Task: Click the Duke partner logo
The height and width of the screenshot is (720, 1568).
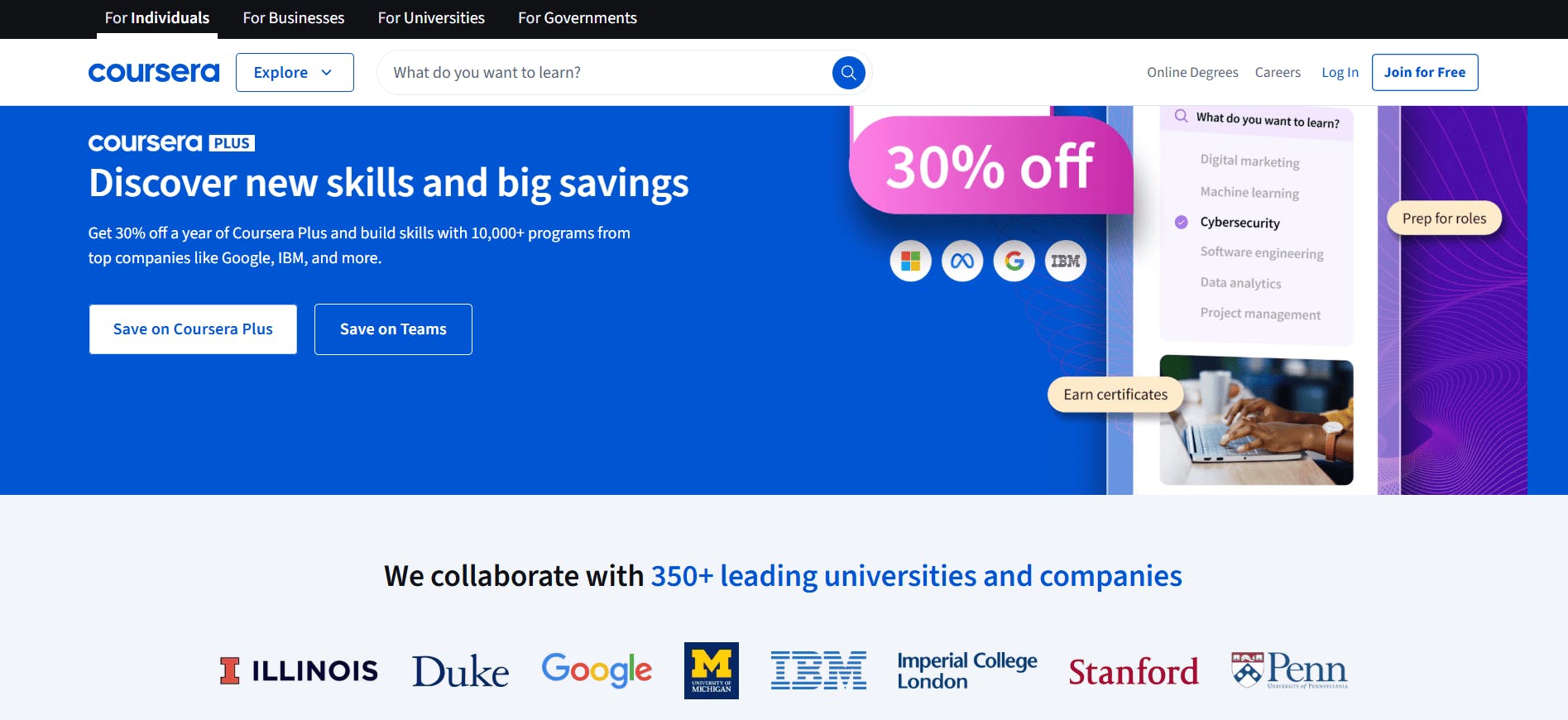Action: coord(460,670)
